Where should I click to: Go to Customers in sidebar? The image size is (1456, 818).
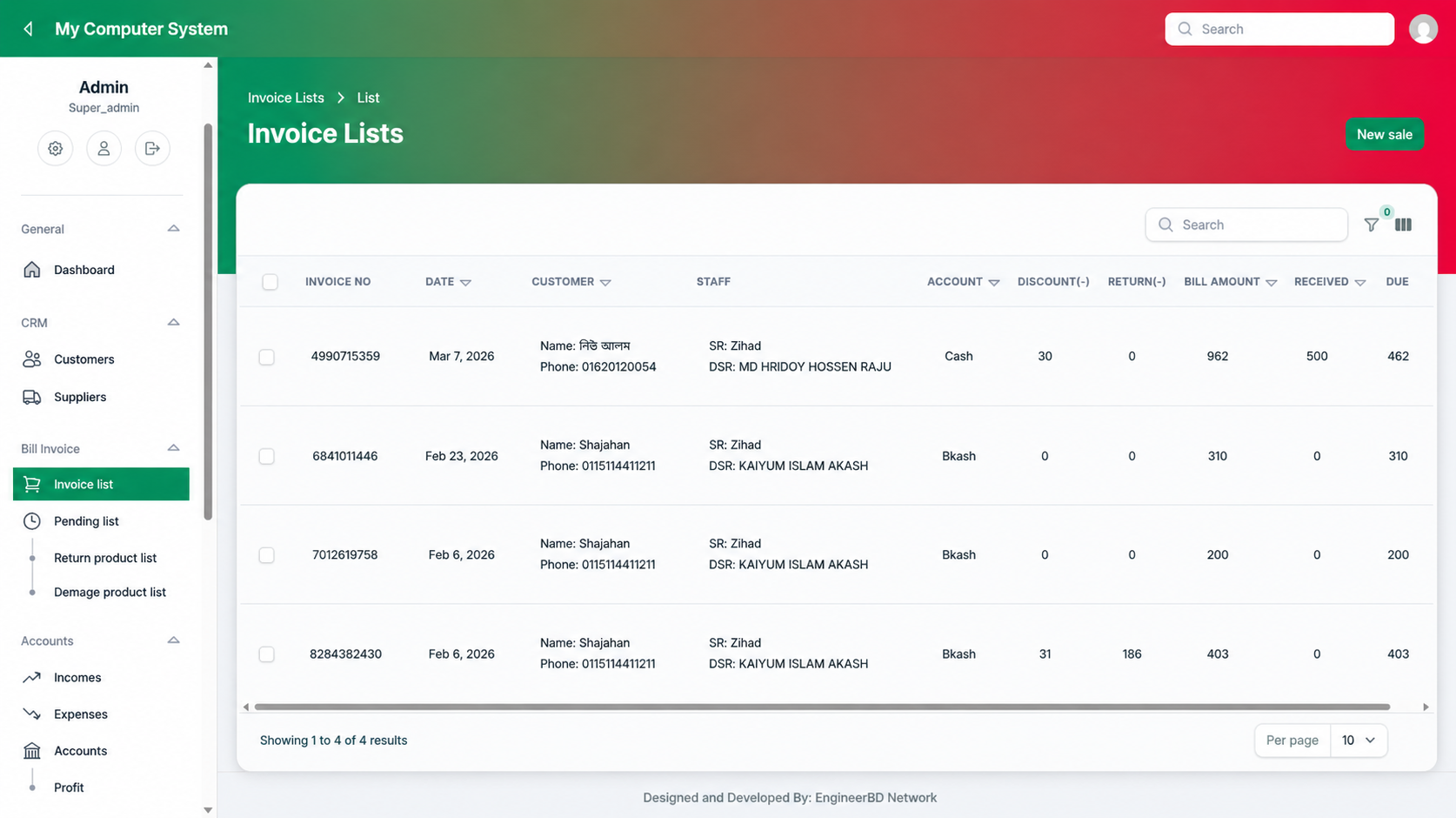[x=84, y=359]
